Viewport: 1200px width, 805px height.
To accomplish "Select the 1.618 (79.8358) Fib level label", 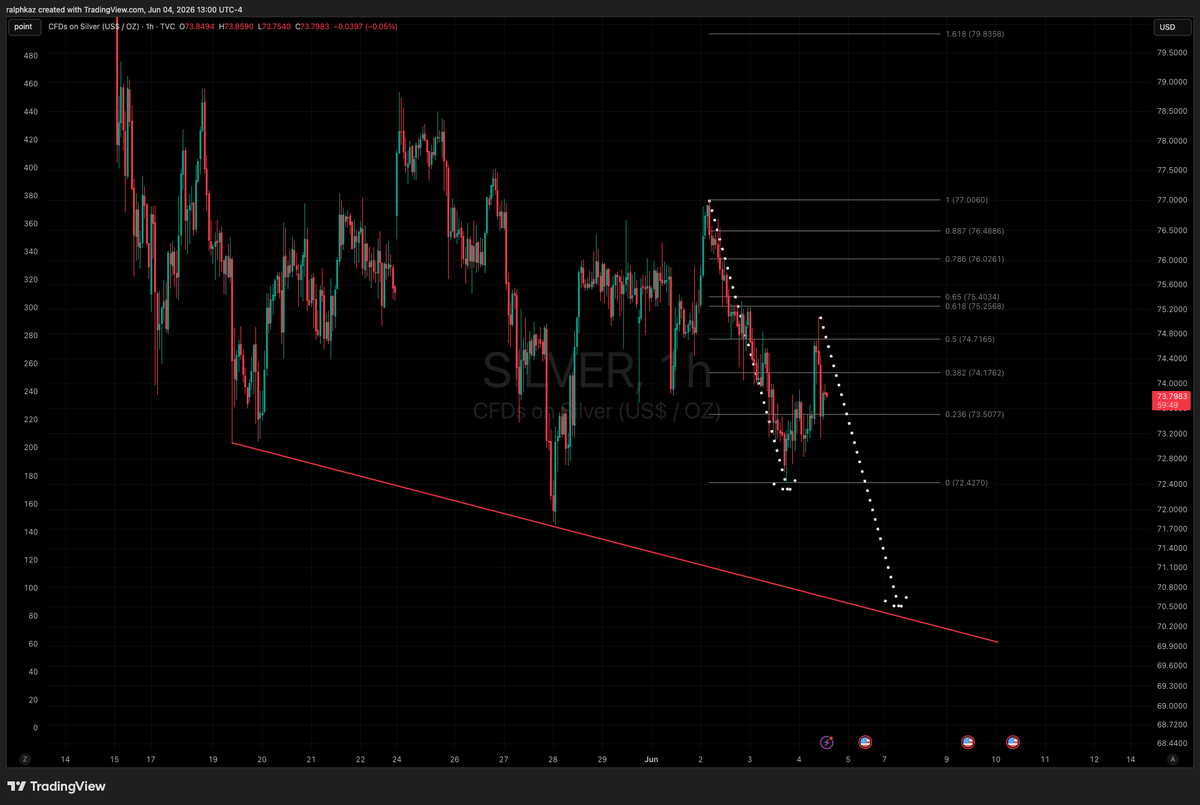I will pyautogui.click(x=974, y=34).
